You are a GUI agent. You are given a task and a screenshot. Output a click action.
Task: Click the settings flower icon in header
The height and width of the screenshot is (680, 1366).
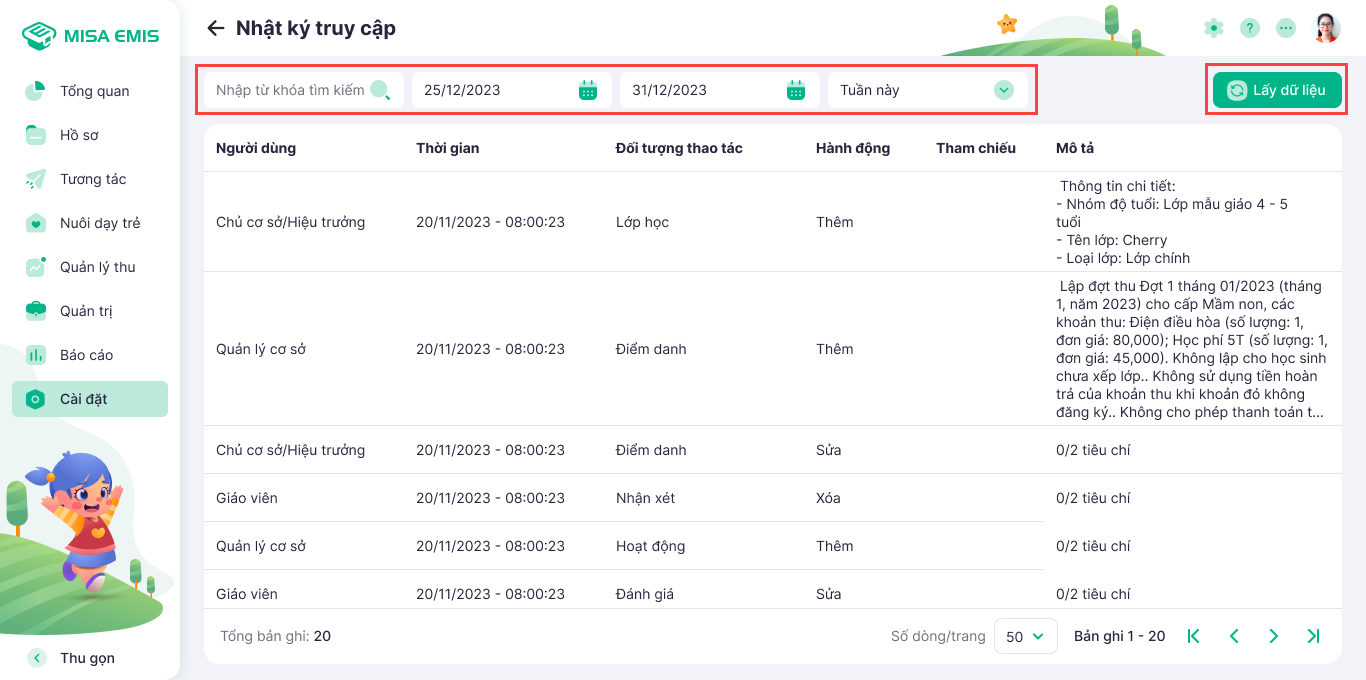[x=1214, y=28]
